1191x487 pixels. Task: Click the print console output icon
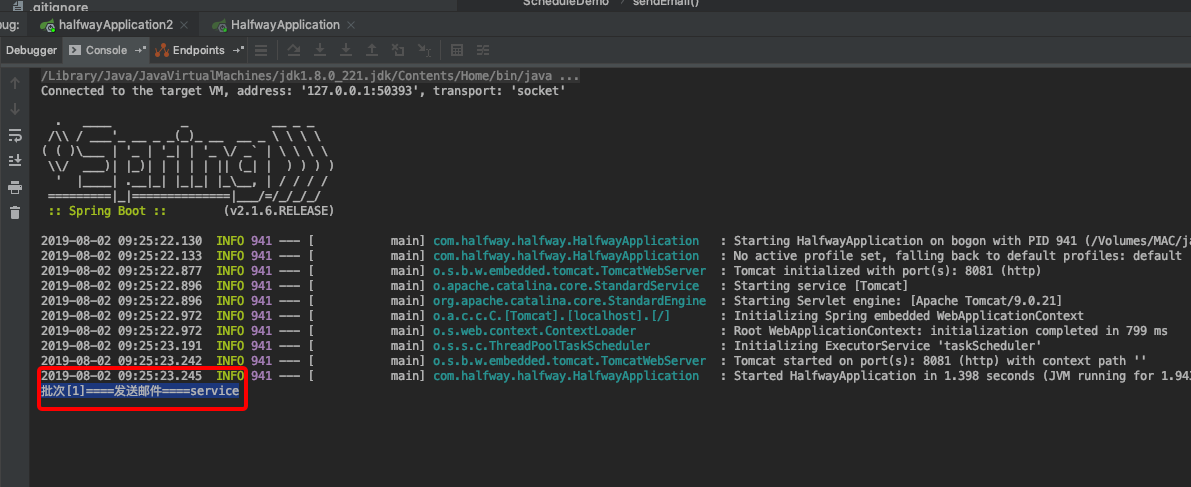point(15,187)
